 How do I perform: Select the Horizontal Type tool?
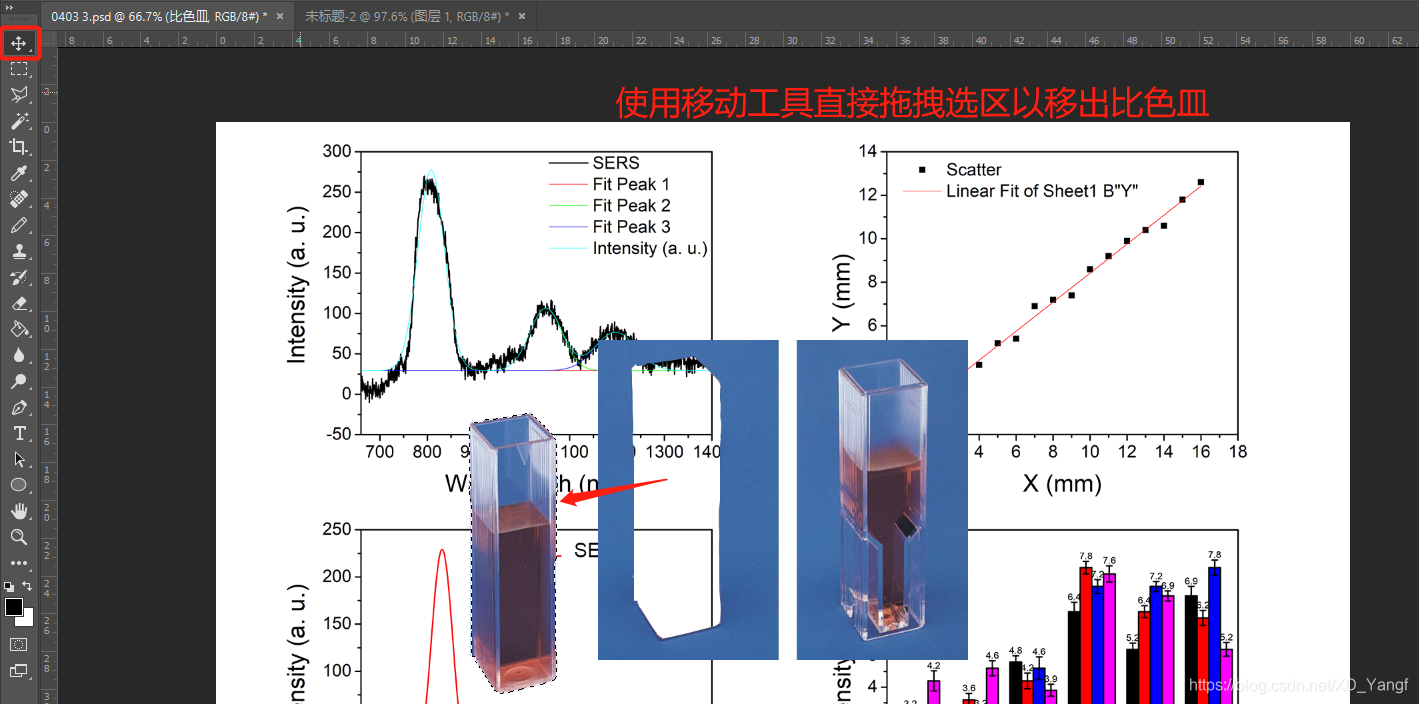[19, 433]
